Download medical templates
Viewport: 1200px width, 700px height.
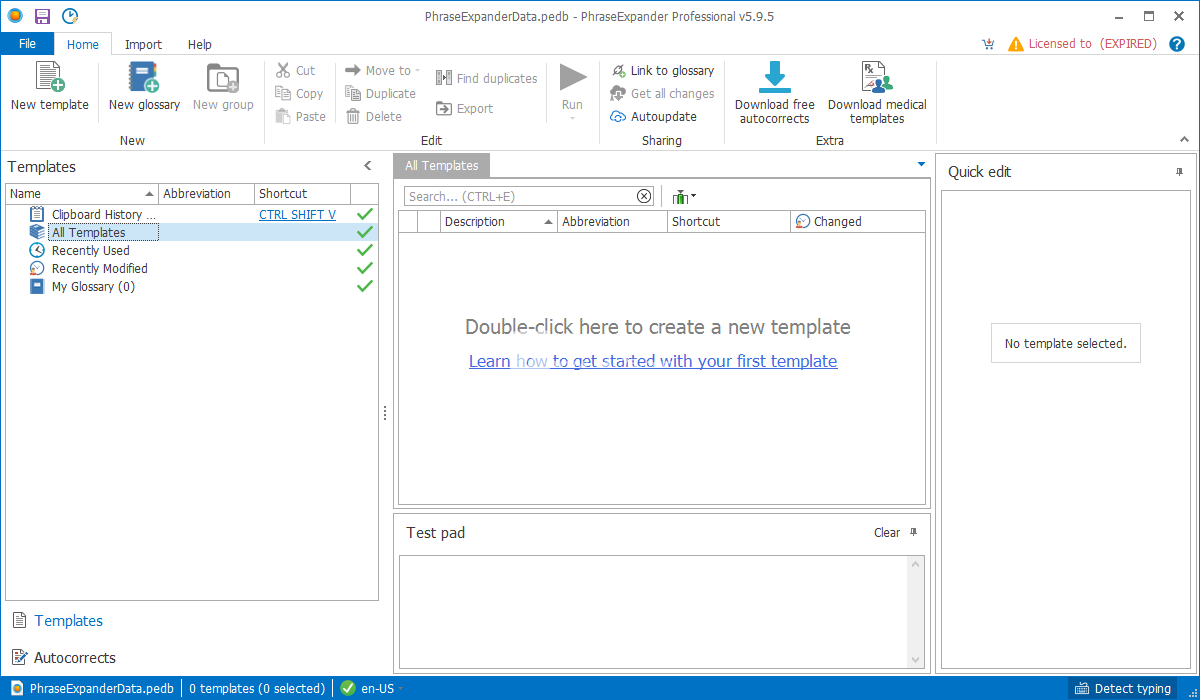[877, 92]
